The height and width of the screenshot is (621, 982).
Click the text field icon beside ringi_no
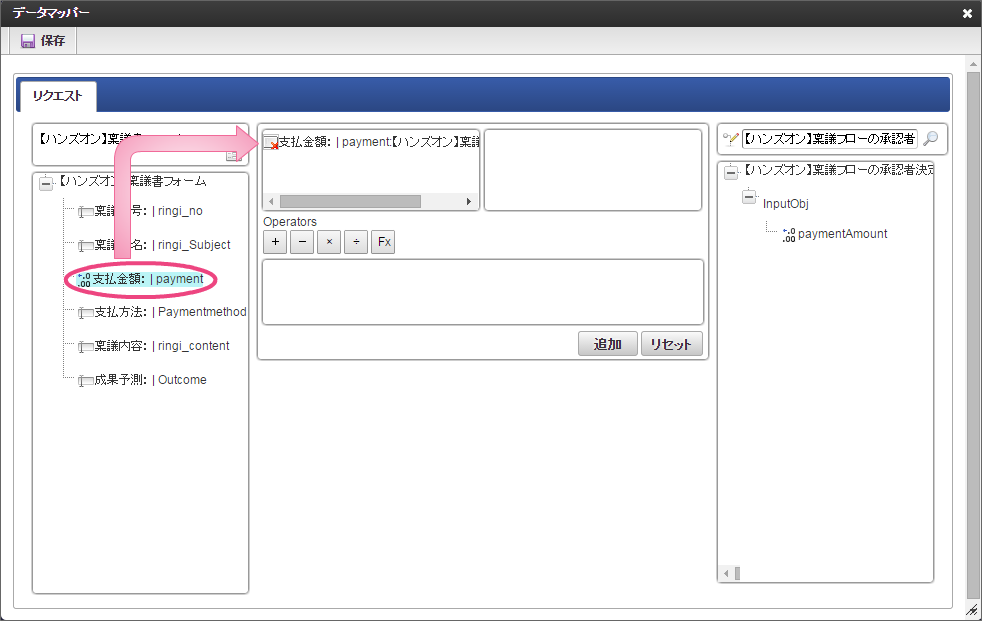(x=86, y=212)
